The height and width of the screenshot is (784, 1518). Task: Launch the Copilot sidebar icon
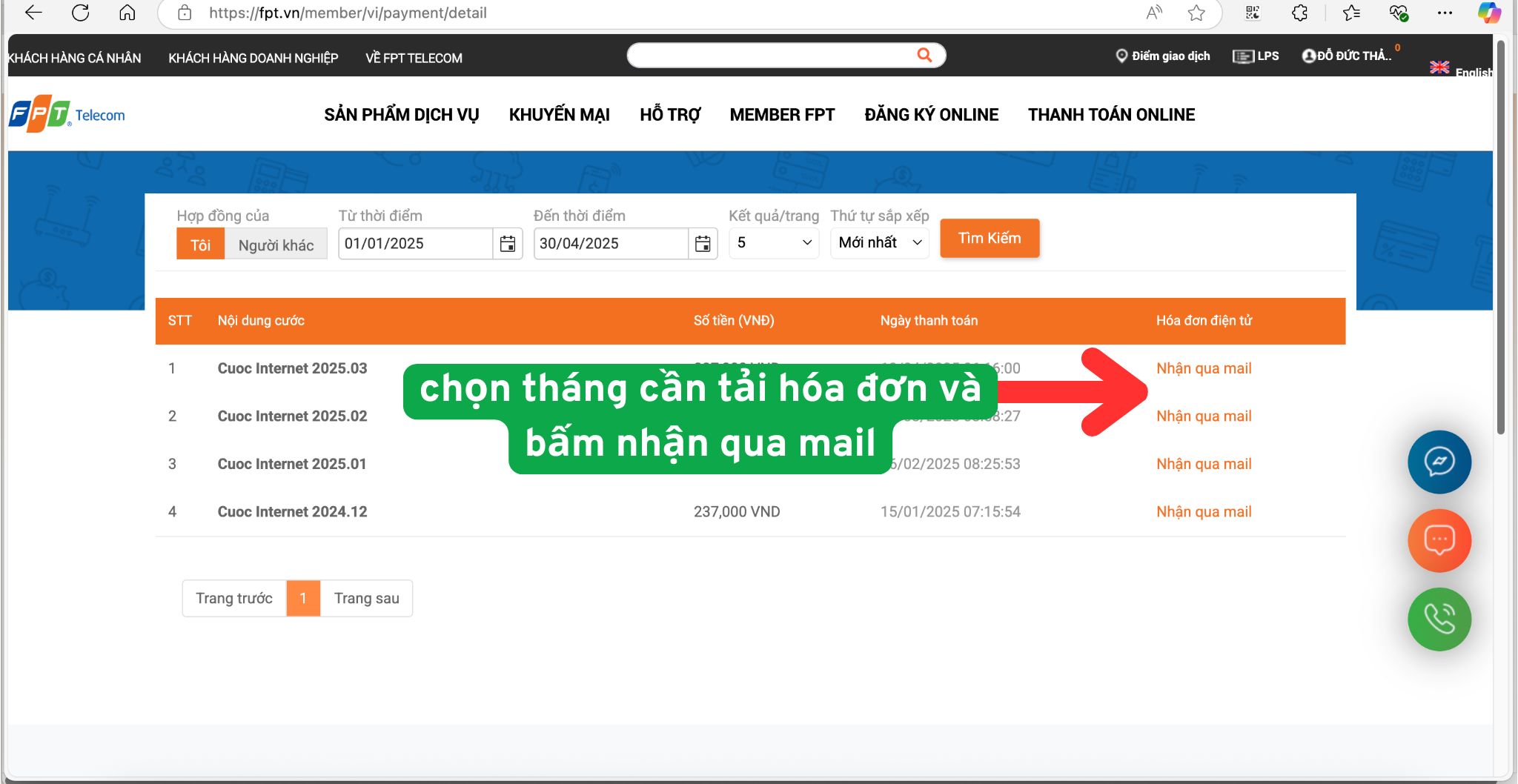[x=1488, y=13]
